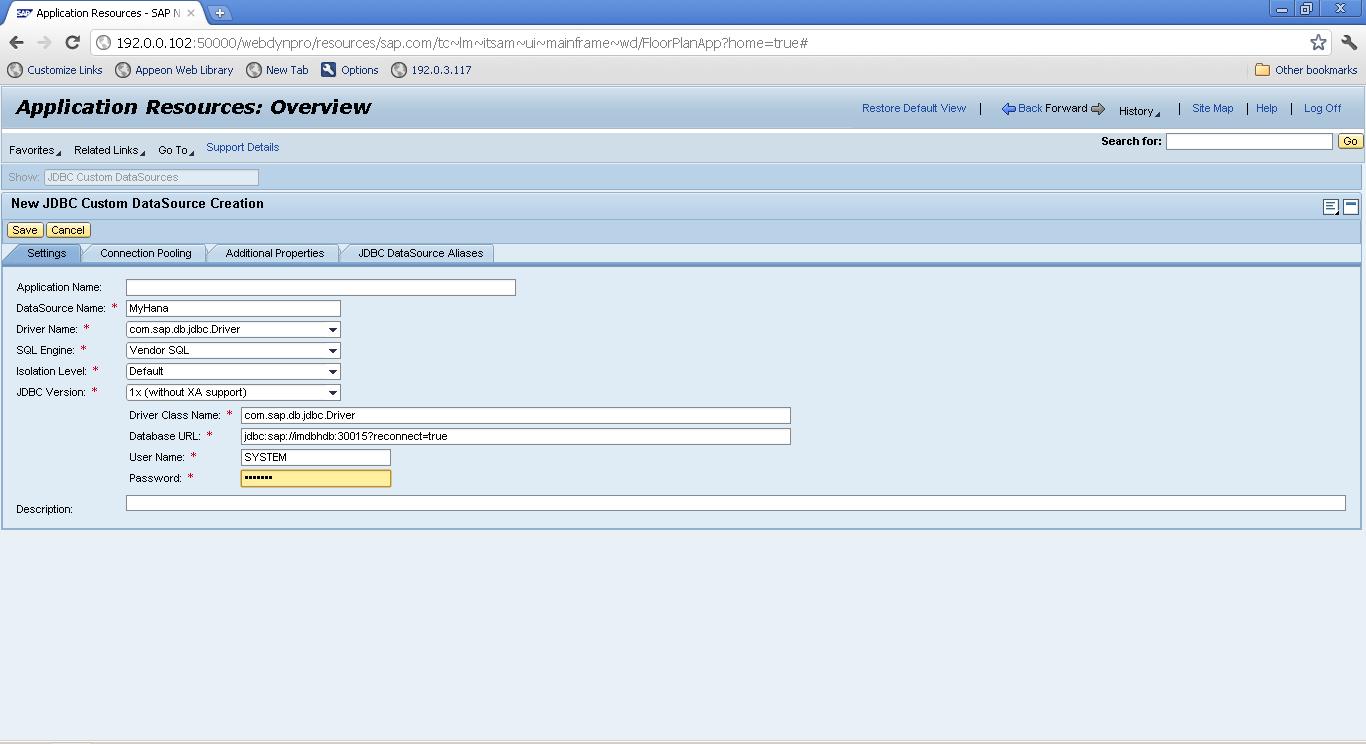Open the Favorites menu
The height and width of the screenshot is (744, 1366).
(x=35, y=150)
